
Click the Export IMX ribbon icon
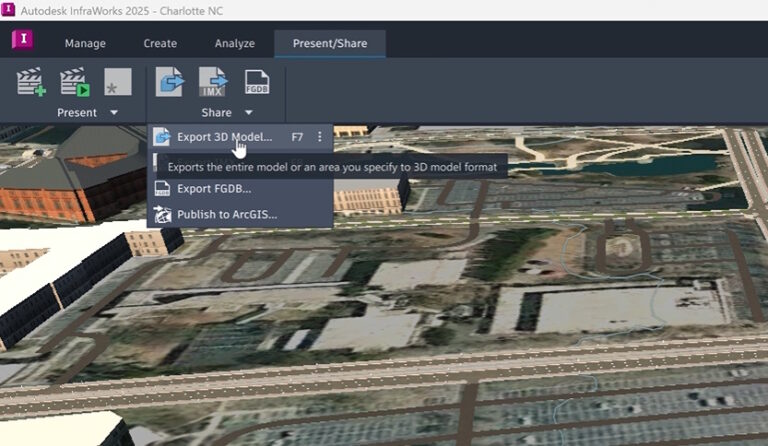pos(213,82)
